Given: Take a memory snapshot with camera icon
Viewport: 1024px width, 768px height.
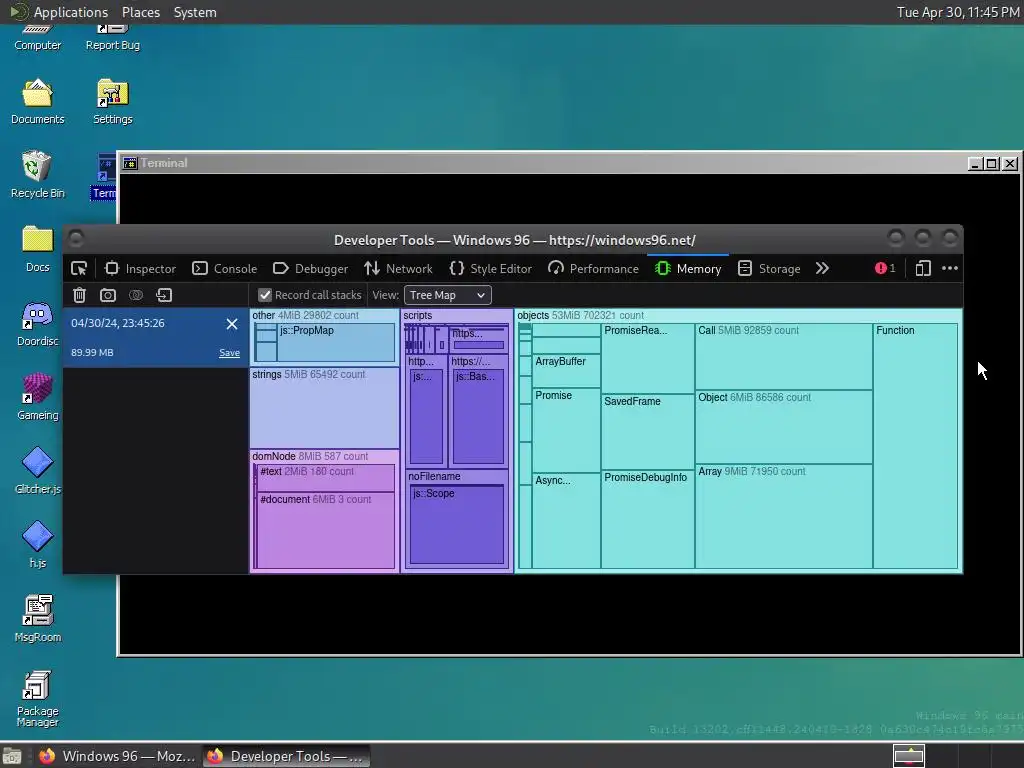Looking at the screenshot, I should [108, 295].
